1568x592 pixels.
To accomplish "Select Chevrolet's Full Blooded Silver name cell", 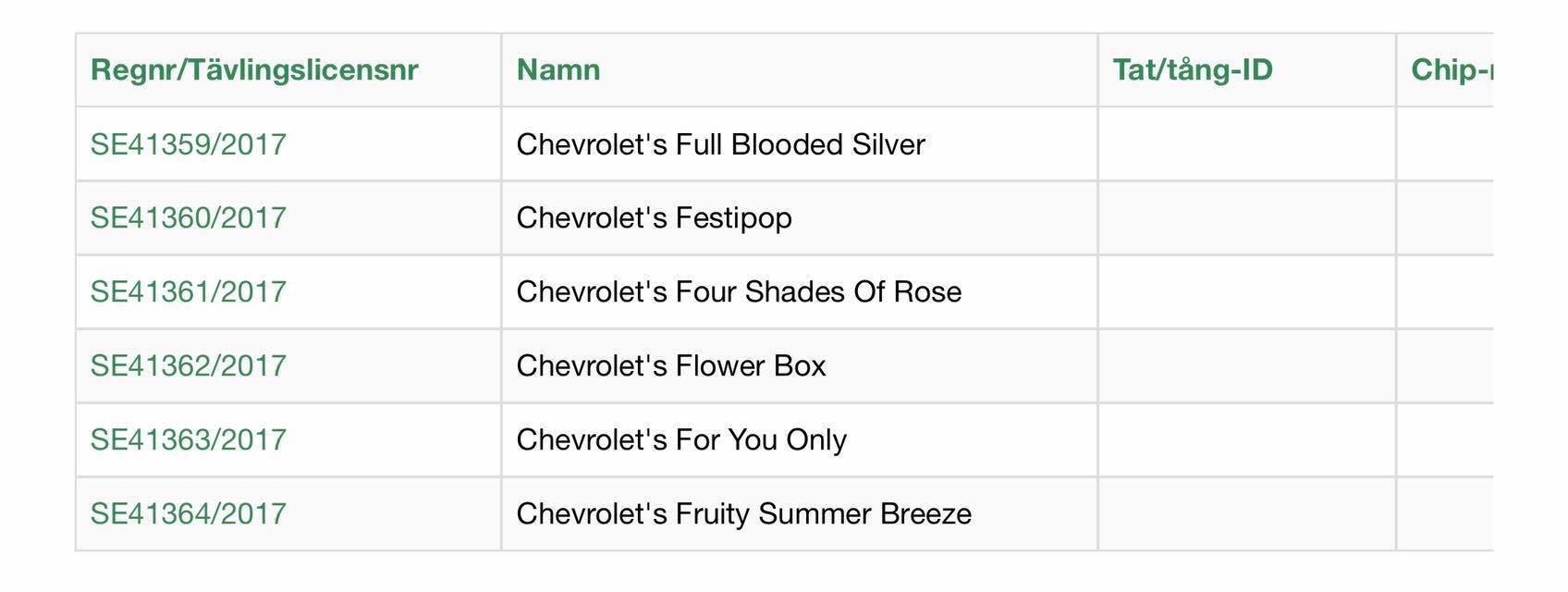I will pos(800,144).
